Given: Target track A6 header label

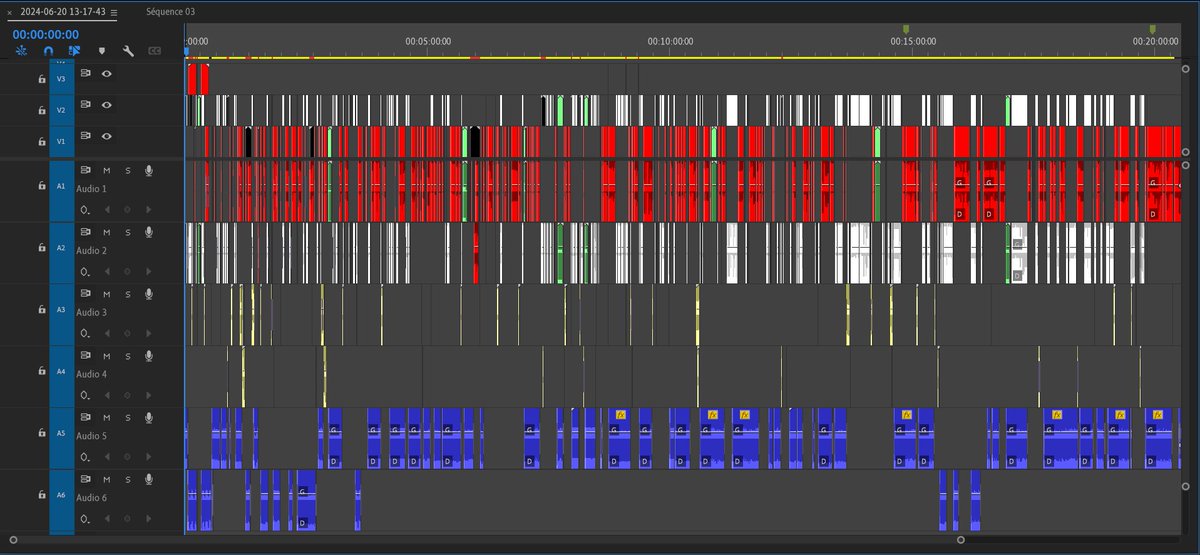Looking at the screenshot, I should point(61,495).
